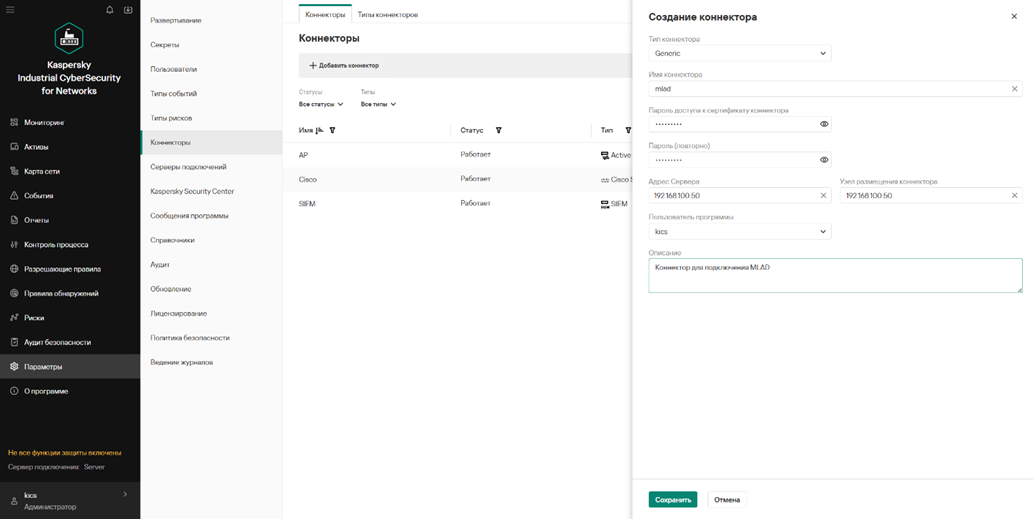The width and height of the screenshot is (1033, 519).
Task: Show the certificate access password with the eye icon
Action: click(x=824, y=124)
